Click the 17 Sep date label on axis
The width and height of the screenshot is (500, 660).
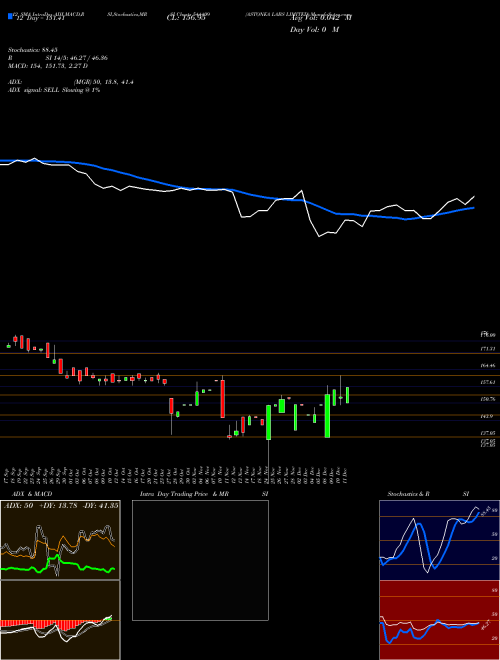coord(7,475)
